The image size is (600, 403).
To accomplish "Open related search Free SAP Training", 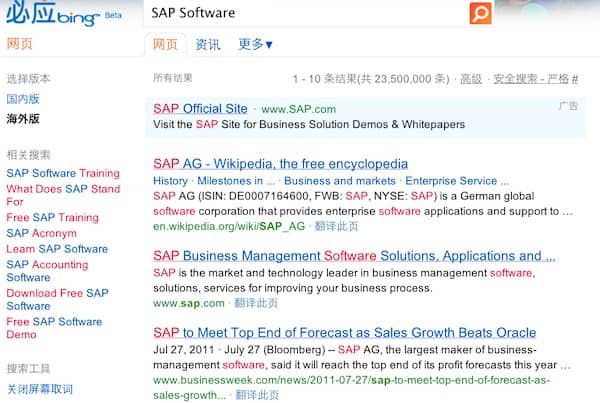I will (52, 217).
